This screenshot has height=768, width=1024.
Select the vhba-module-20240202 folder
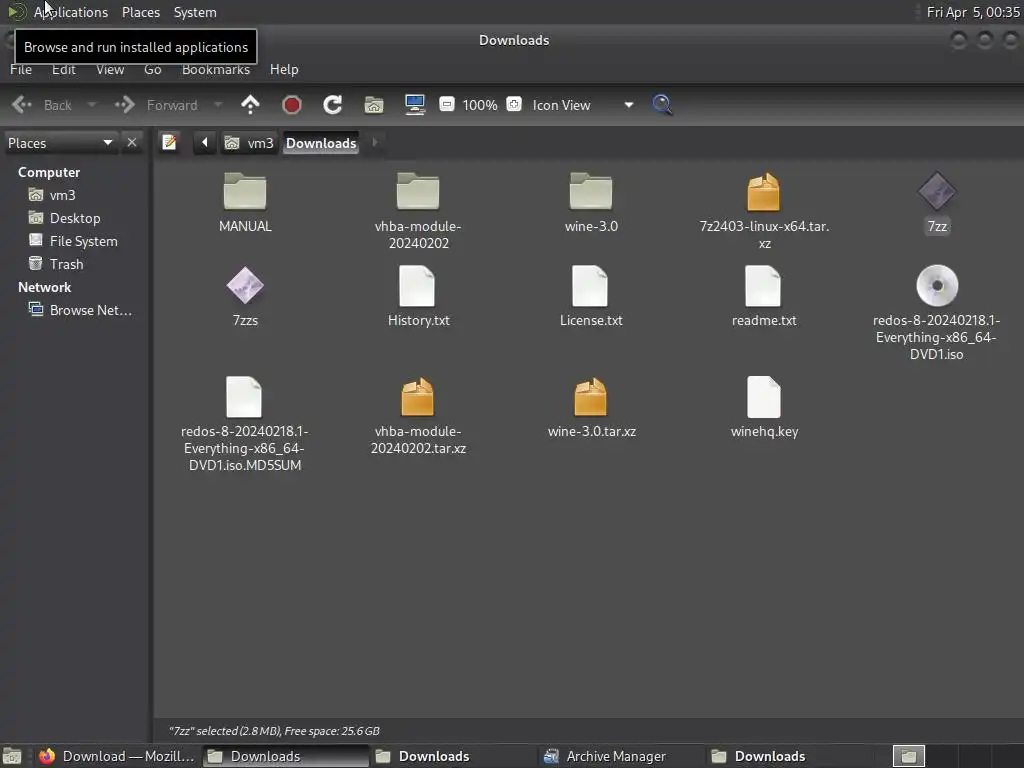[418, 211]
